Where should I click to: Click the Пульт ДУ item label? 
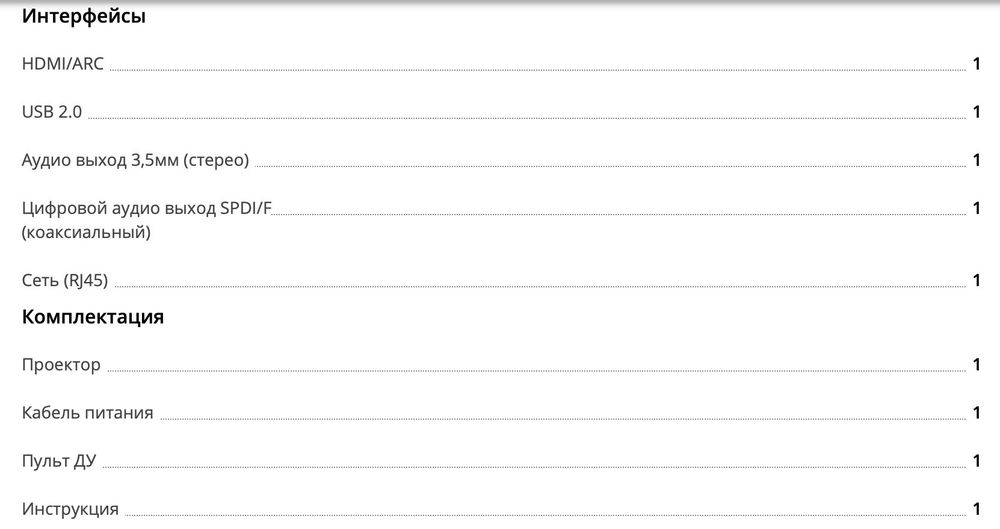point(59,461)
